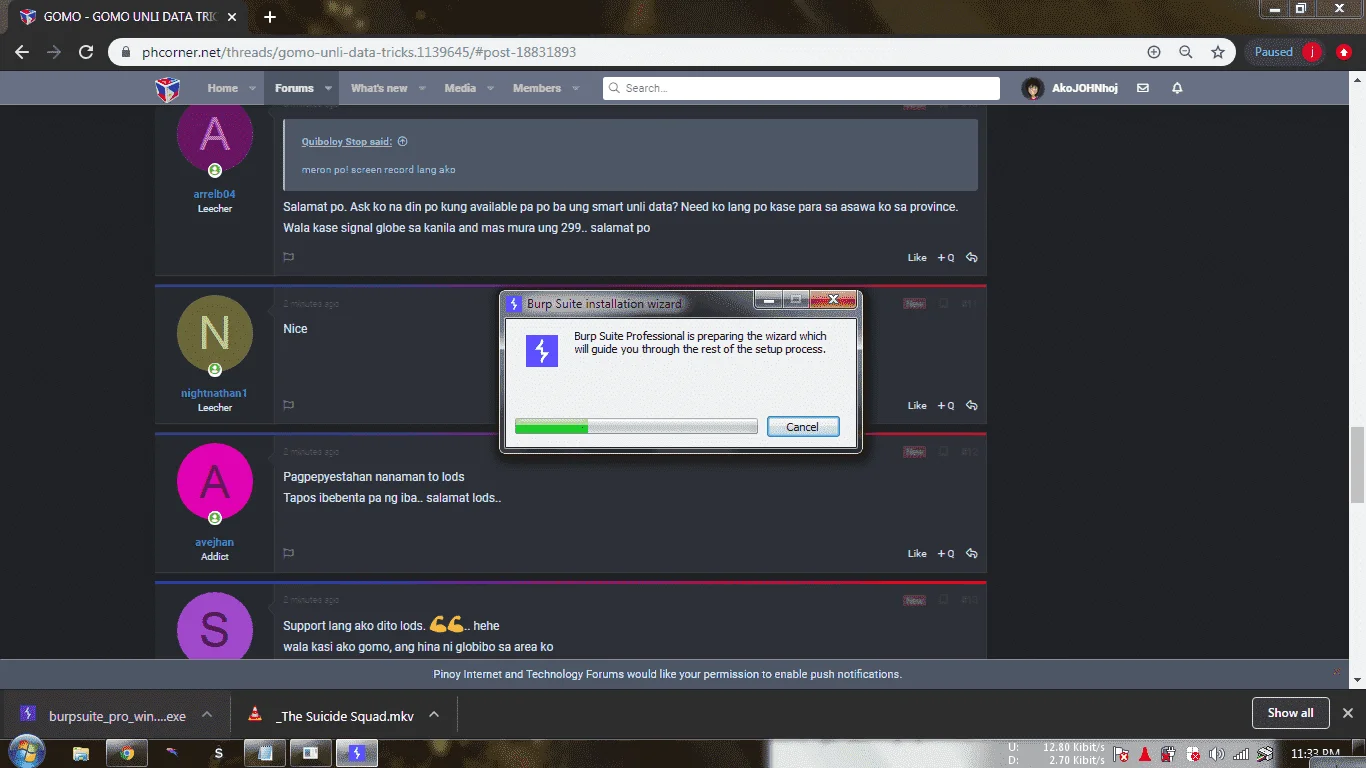Click the Chrome address bar URL
Screen dimensions: 1366x768
pos(360,52)
